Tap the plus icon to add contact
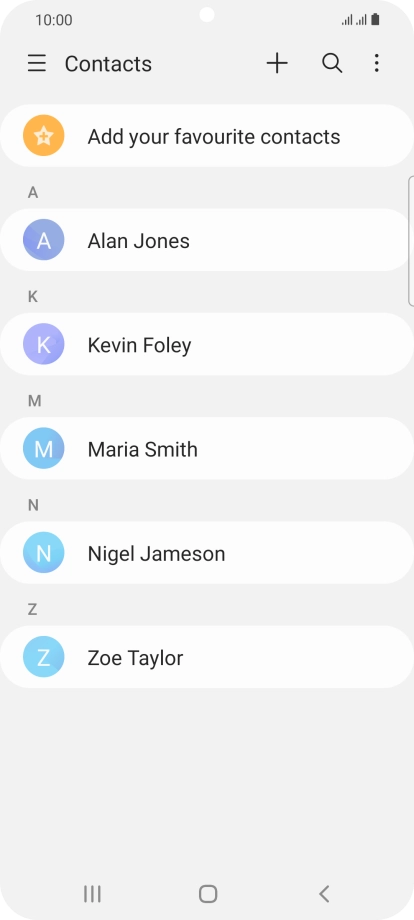 point(277,63)
